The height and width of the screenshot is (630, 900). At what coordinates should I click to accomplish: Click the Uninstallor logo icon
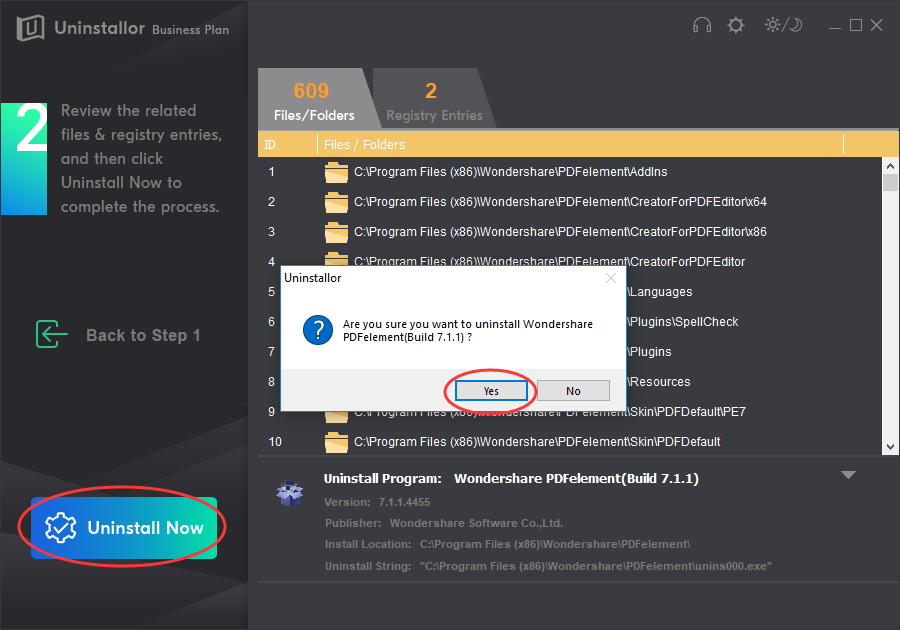click(30, 28)
